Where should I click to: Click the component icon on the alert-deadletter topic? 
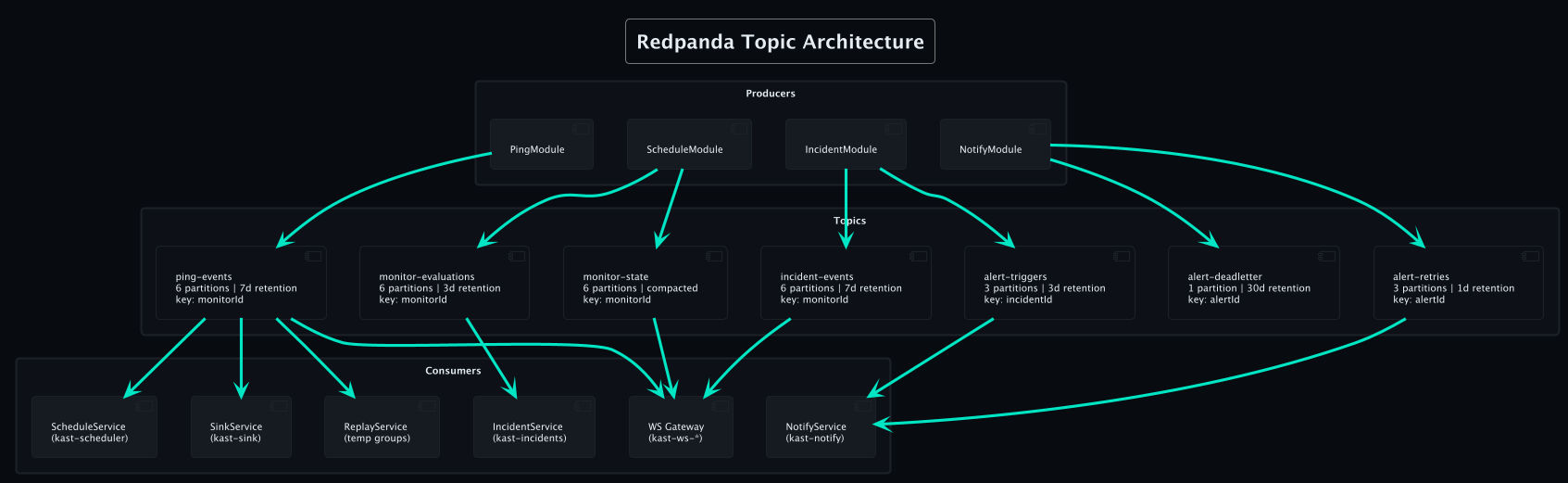click(x=1326, y=256)
